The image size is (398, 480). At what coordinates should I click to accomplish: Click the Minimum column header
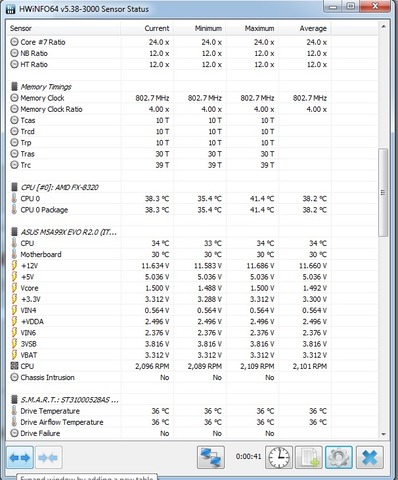point(200,29)
